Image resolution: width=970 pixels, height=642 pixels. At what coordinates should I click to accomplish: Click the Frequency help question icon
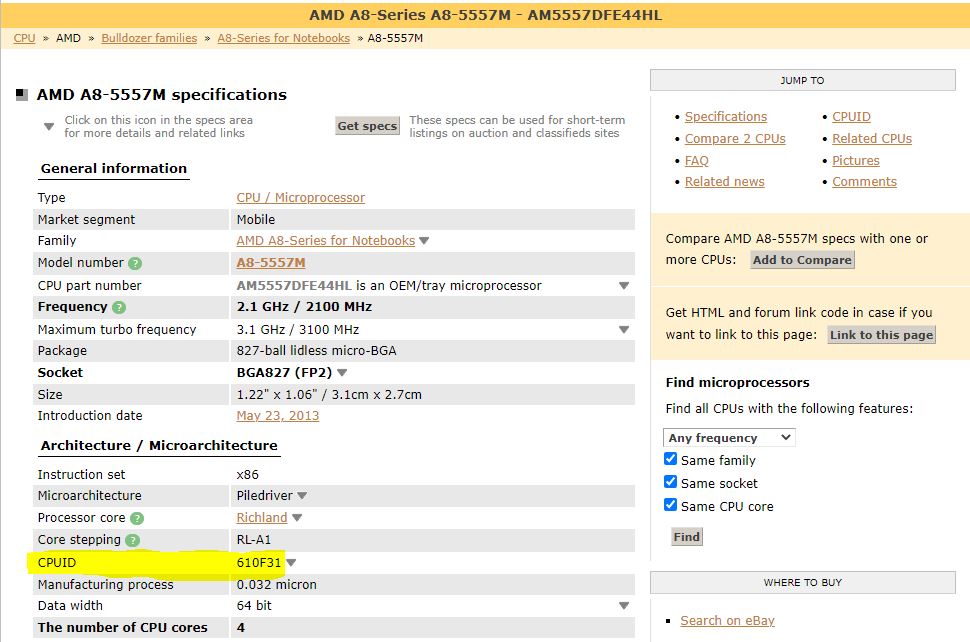(x=119, y=307)
